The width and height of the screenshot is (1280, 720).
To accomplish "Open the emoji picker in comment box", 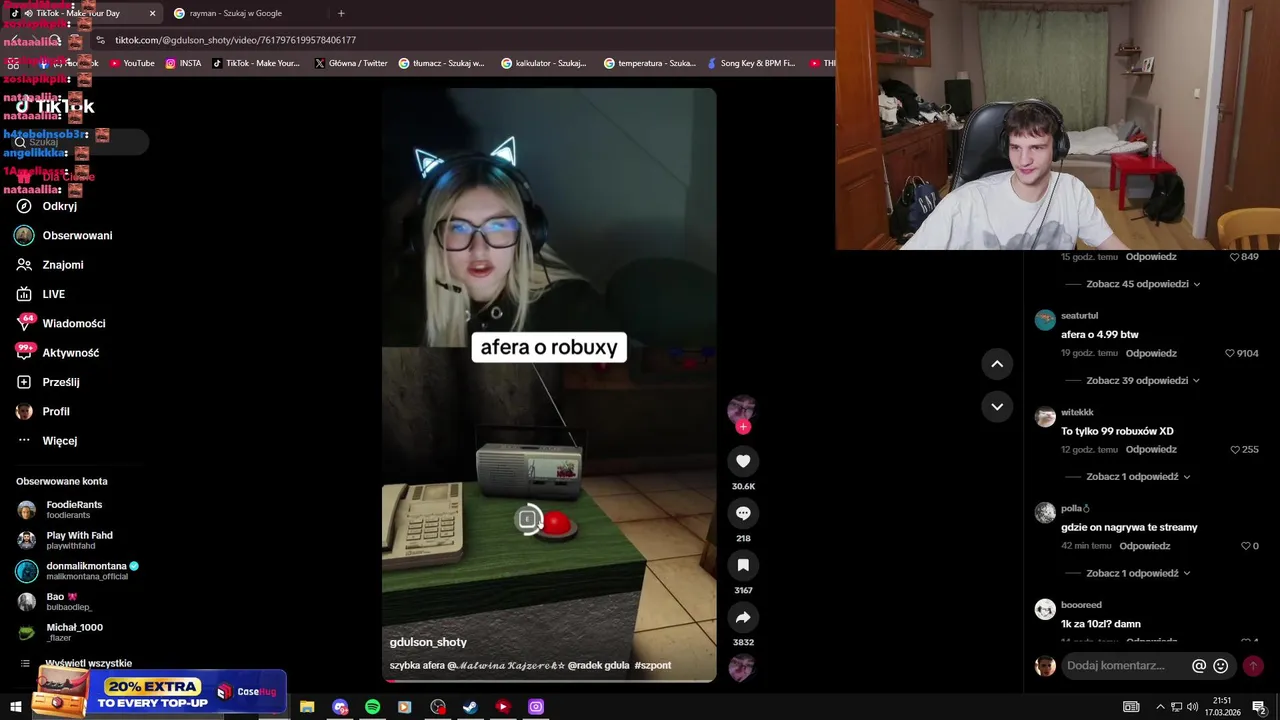I will (x=1221, y=666).
